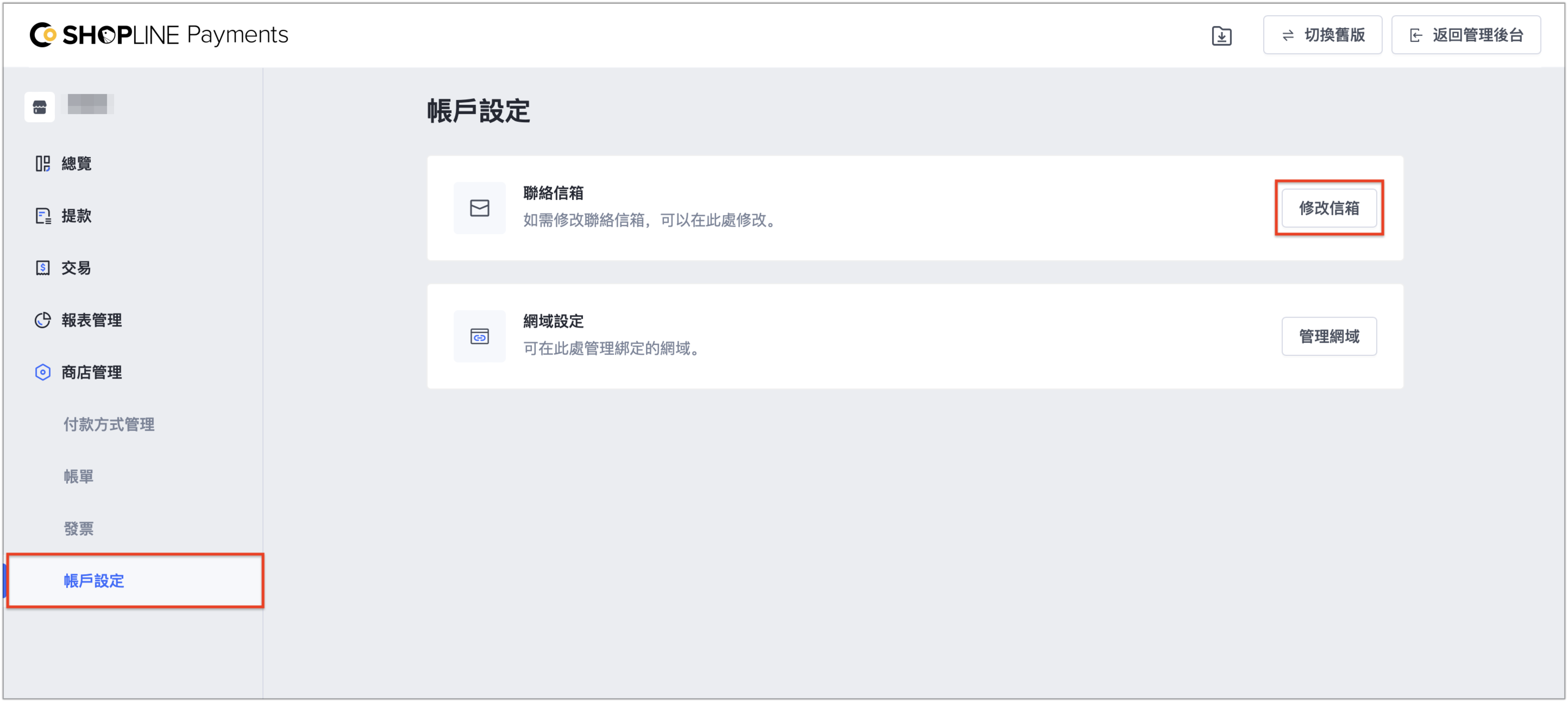1568x702 pixels.
Task: Select 帳戶設定 in the submenu
Action: click(x=135, y=581)
